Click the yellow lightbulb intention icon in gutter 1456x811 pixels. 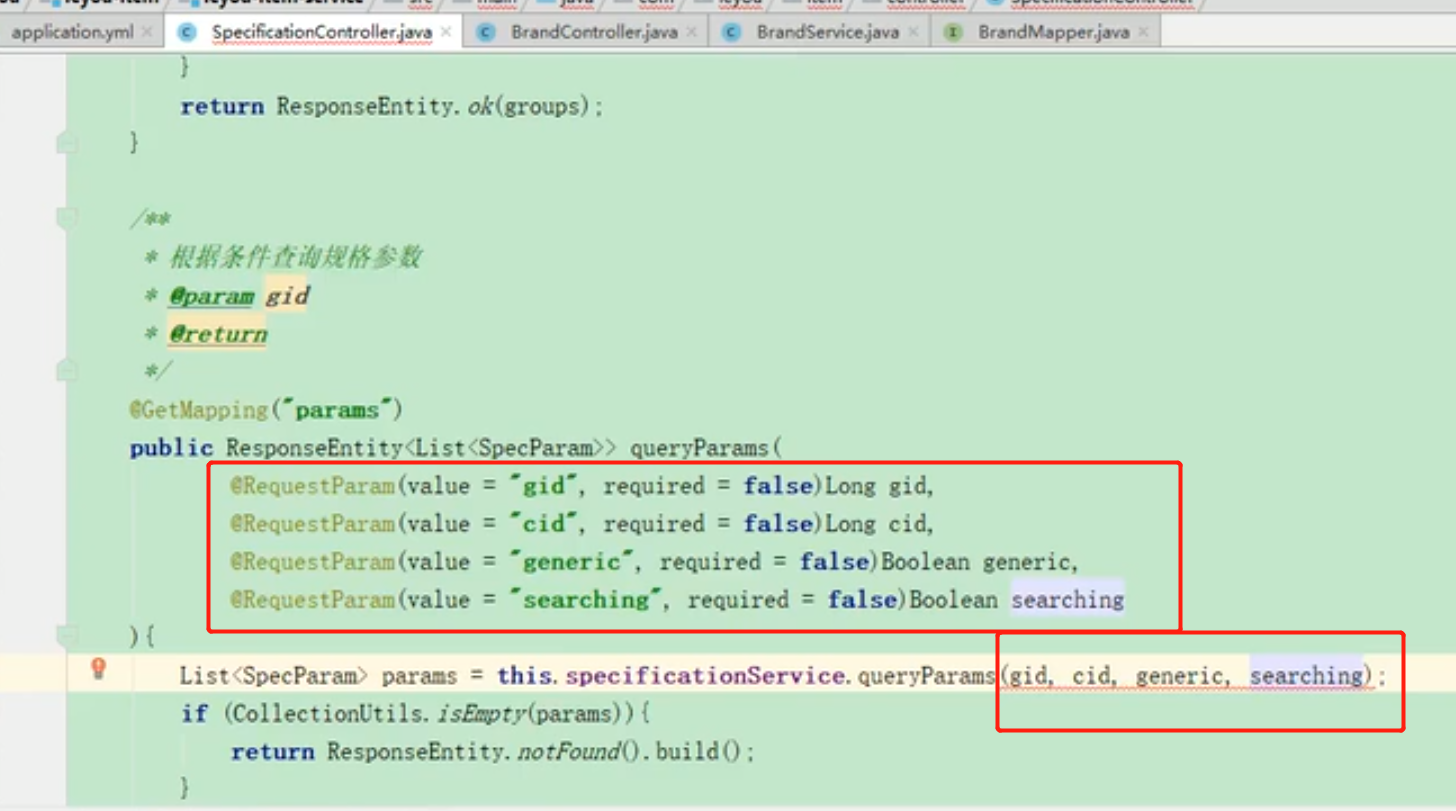[x=98, y=669]
